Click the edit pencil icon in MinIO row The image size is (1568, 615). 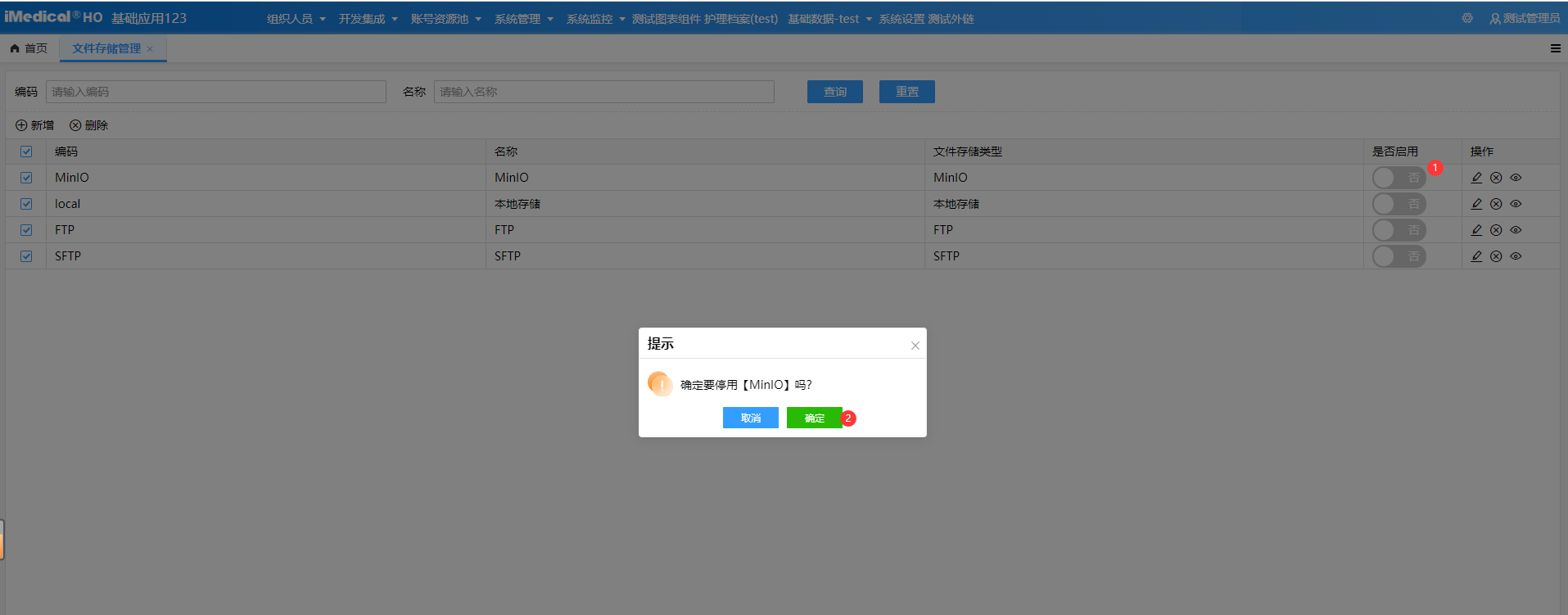point(1476,178)
